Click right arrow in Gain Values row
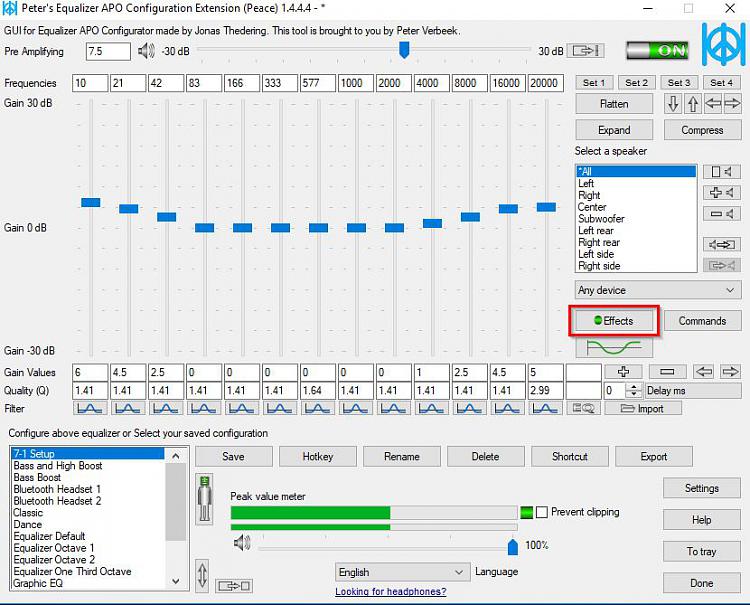The image size is (750, 605). coord(730,372)
